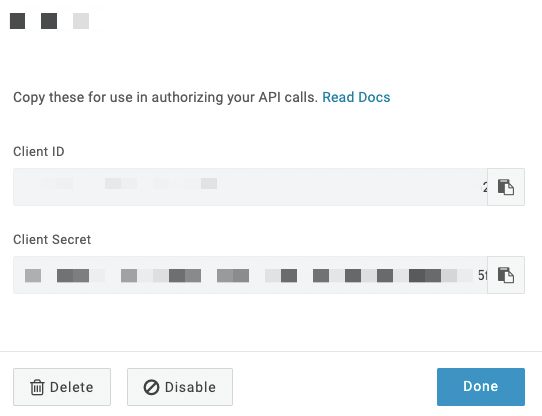Image resolution: width=542 pixels, height=416 pixels.
Task: Click the 'Copy these for use' instruction text
Action: click(x=165, y=97)
